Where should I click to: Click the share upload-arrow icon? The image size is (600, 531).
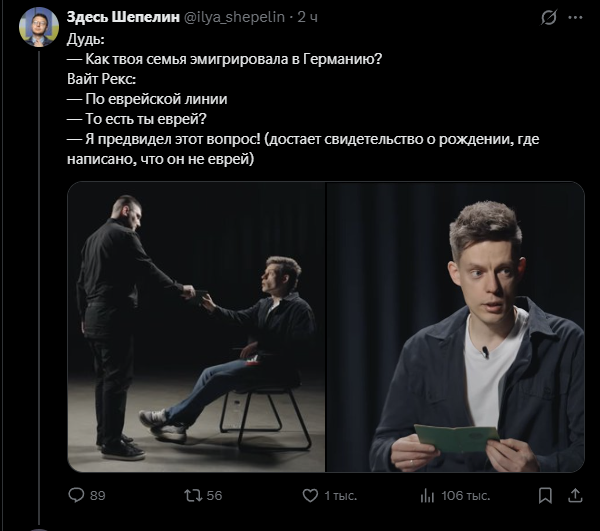(x=575, y=495)
